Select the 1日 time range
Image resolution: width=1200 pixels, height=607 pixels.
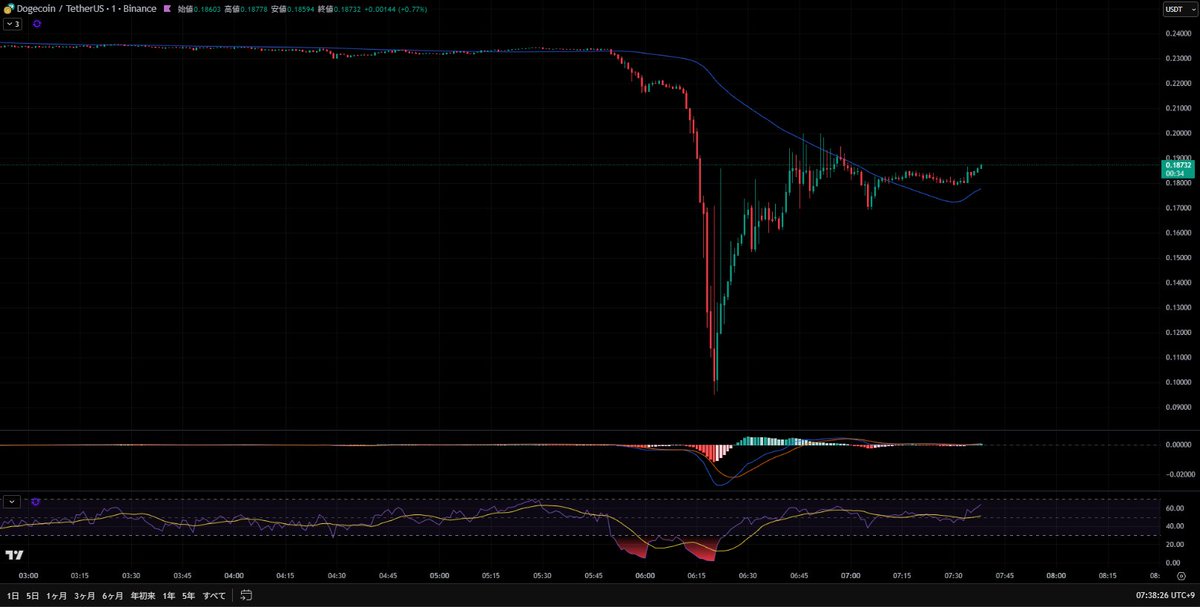pos(14,595)
